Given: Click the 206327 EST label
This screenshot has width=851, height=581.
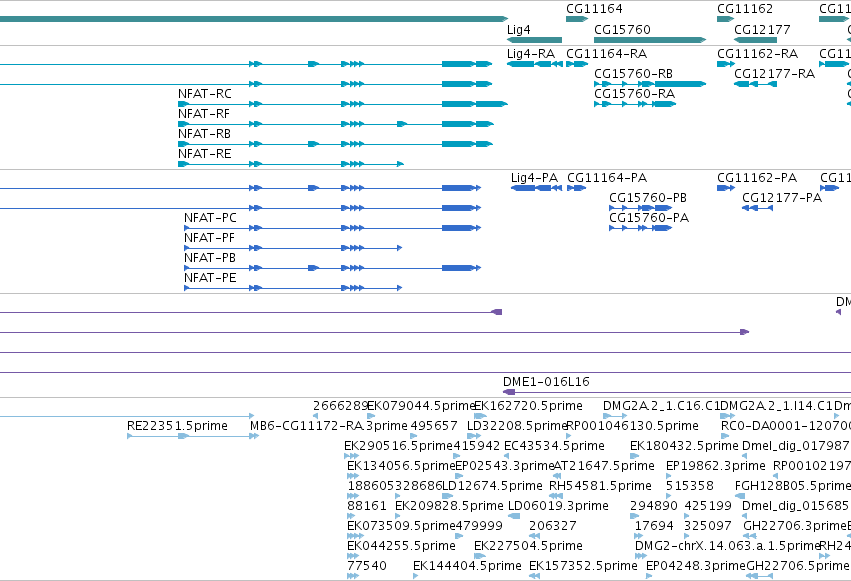Looking at the screenshot, I should (552, 526).
